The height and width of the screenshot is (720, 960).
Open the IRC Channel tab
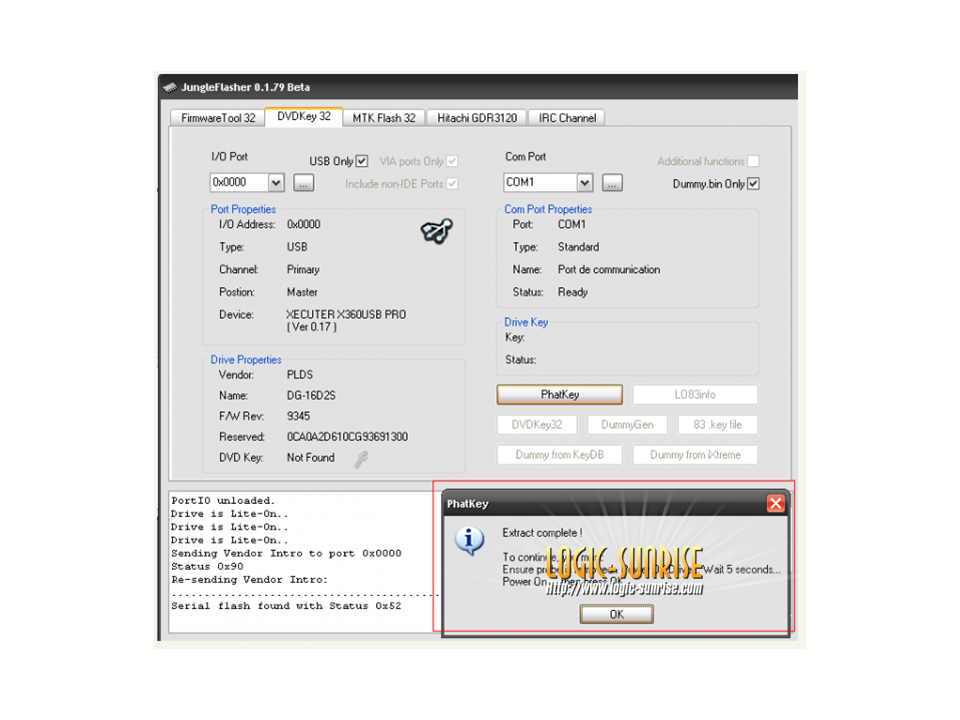(x=567, y=118)
